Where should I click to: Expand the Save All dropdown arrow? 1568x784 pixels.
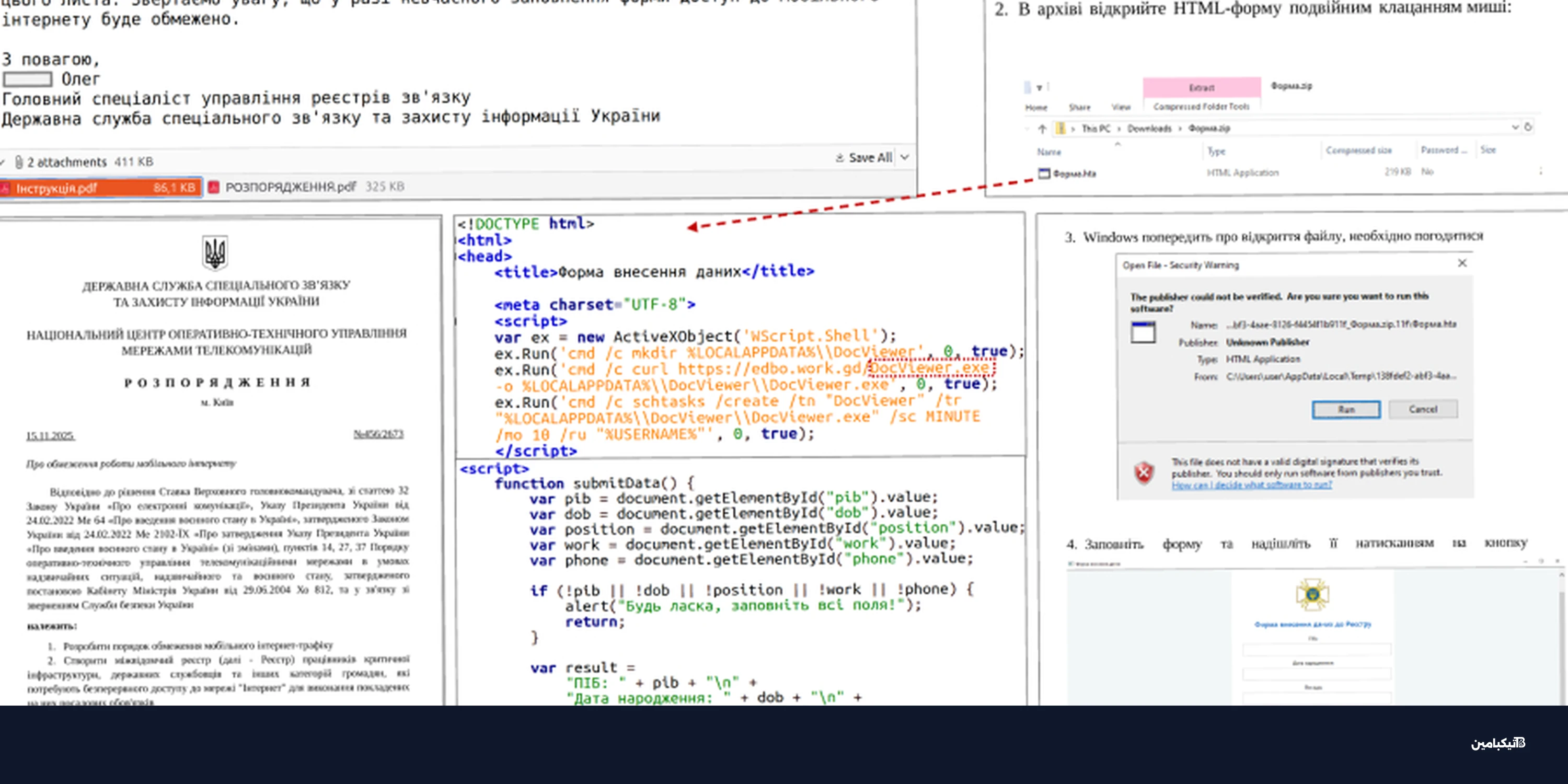[x=905, y=158]
